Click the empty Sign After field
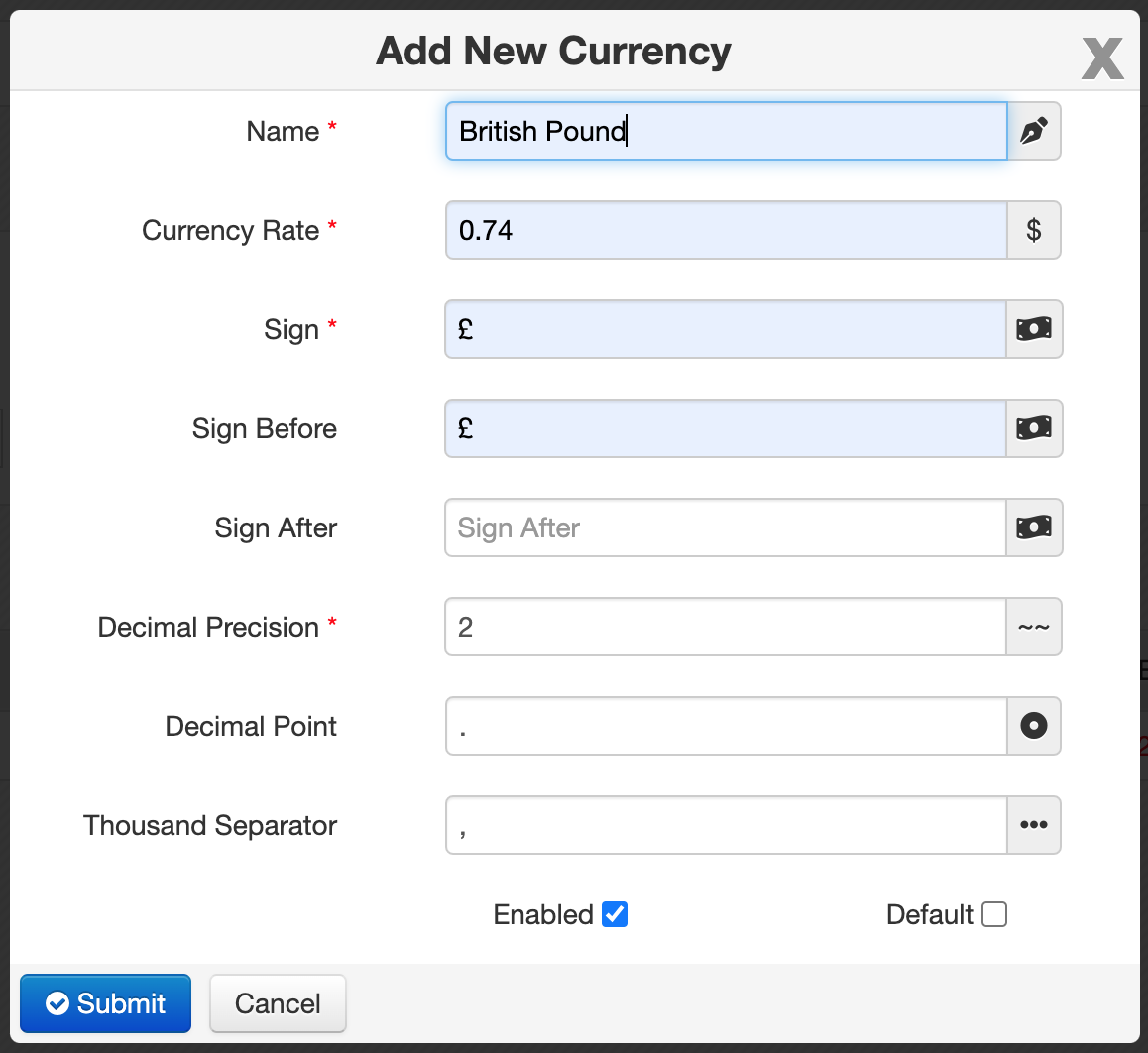Screen dimensions: 1148x1053 tap(726, 527)
